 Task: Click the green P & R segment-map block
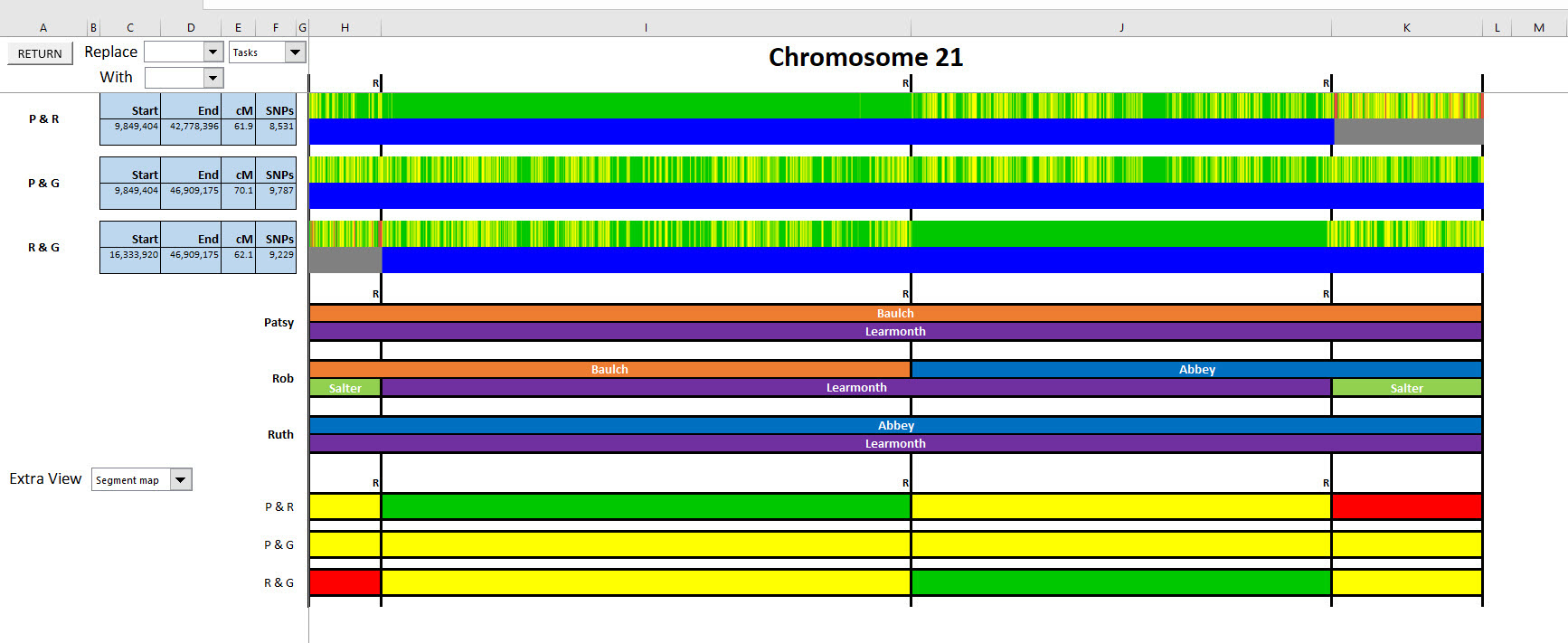coord(646,506)
